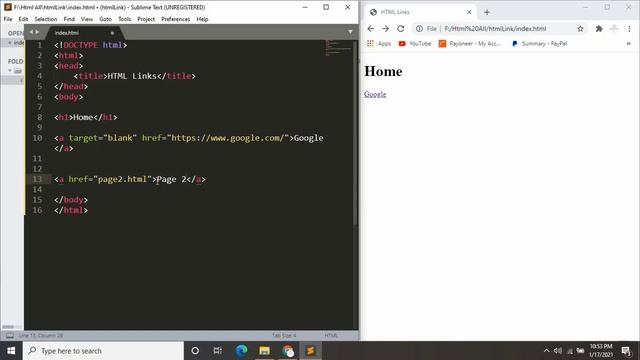
Task: Click line number 10 in gutter
Action: pyautogui.click(x=38, y=138)
